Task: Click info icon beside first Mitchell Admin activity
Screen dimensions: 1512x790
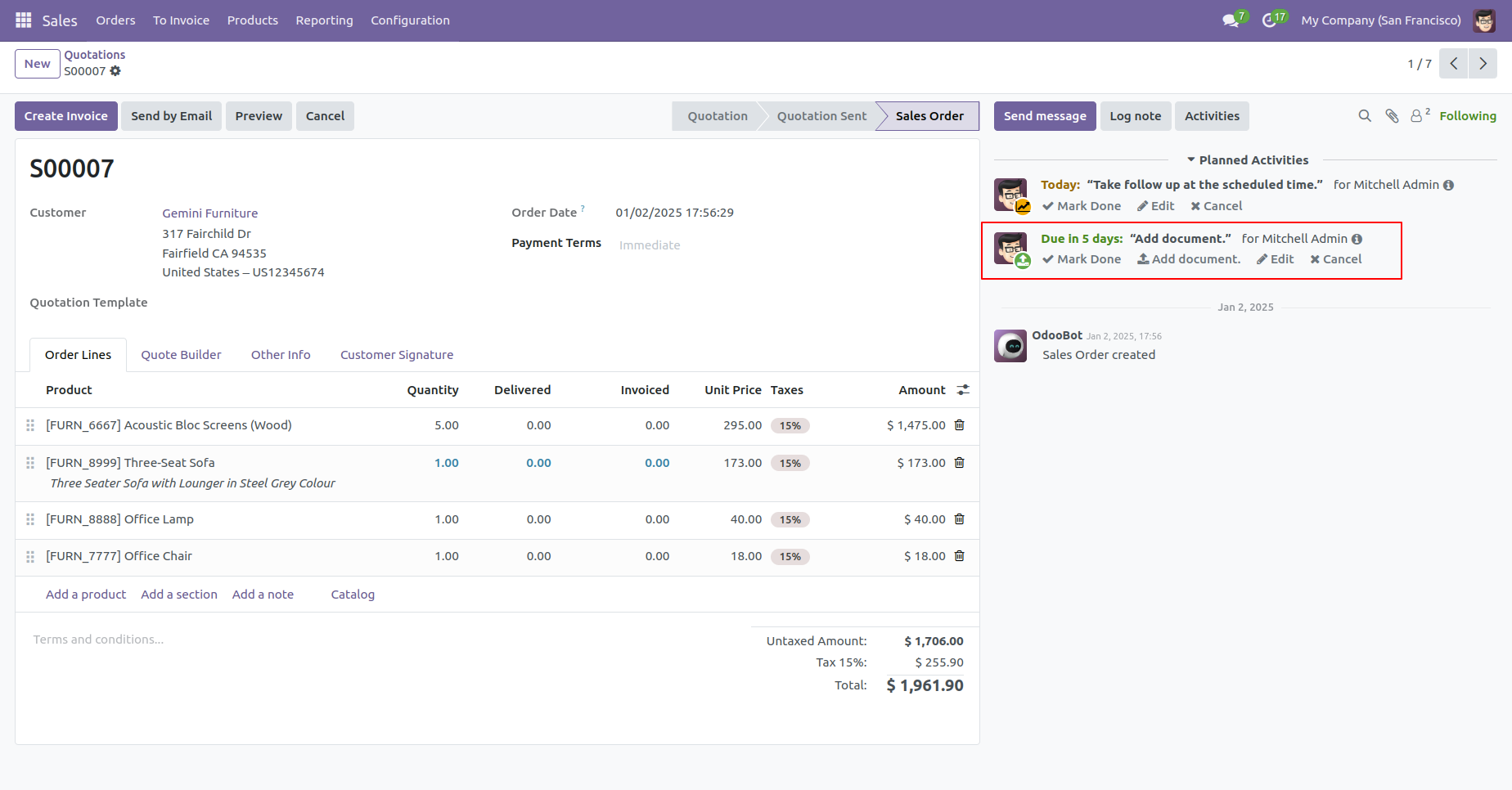Action: [x=1448, y=186]
